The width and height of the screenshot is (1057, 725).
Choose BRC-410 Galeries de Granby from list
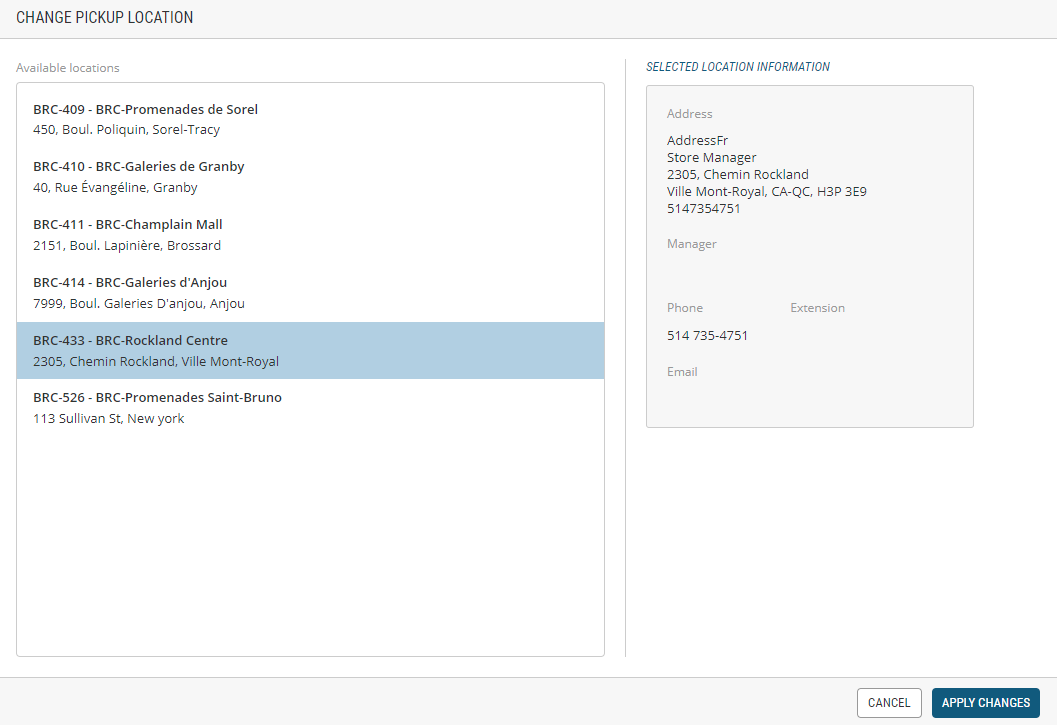[x=310, y=177]
